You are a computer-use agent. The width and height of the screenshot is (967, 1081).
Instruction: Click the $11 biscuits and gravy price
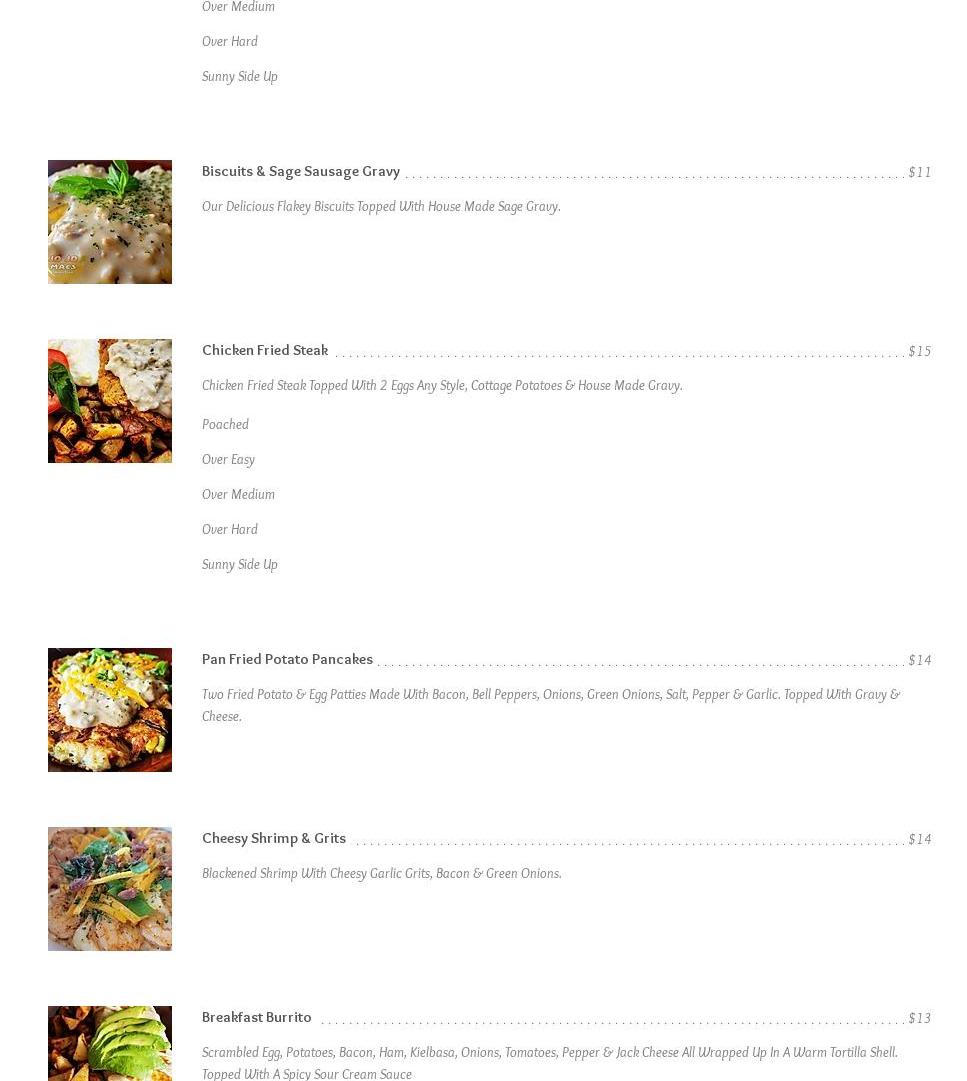(x=919, y=172)
